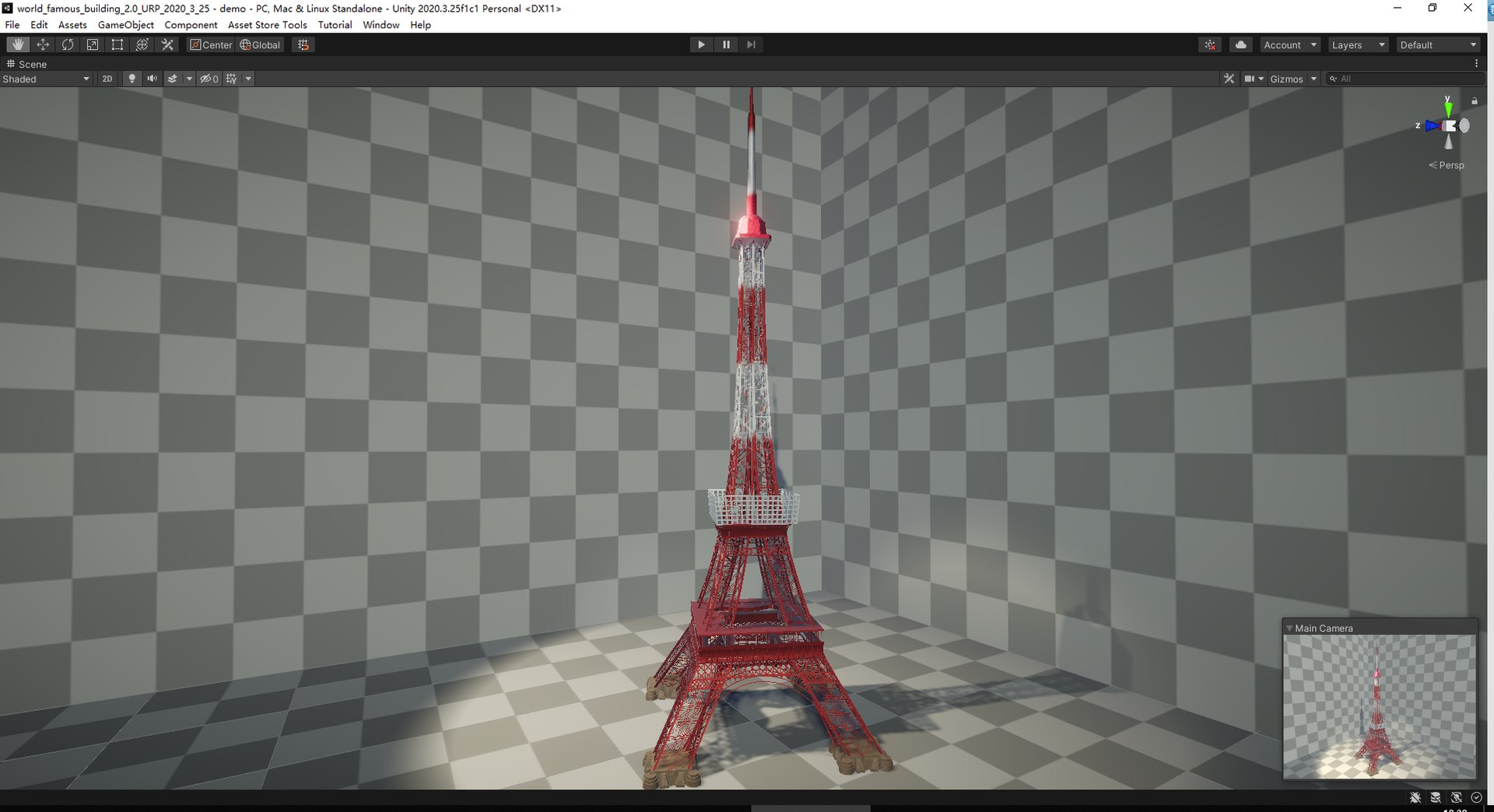Click the green Y axis cone on gizmo
Viewport: 1494px width, 812px height.
coord(1448,108)
